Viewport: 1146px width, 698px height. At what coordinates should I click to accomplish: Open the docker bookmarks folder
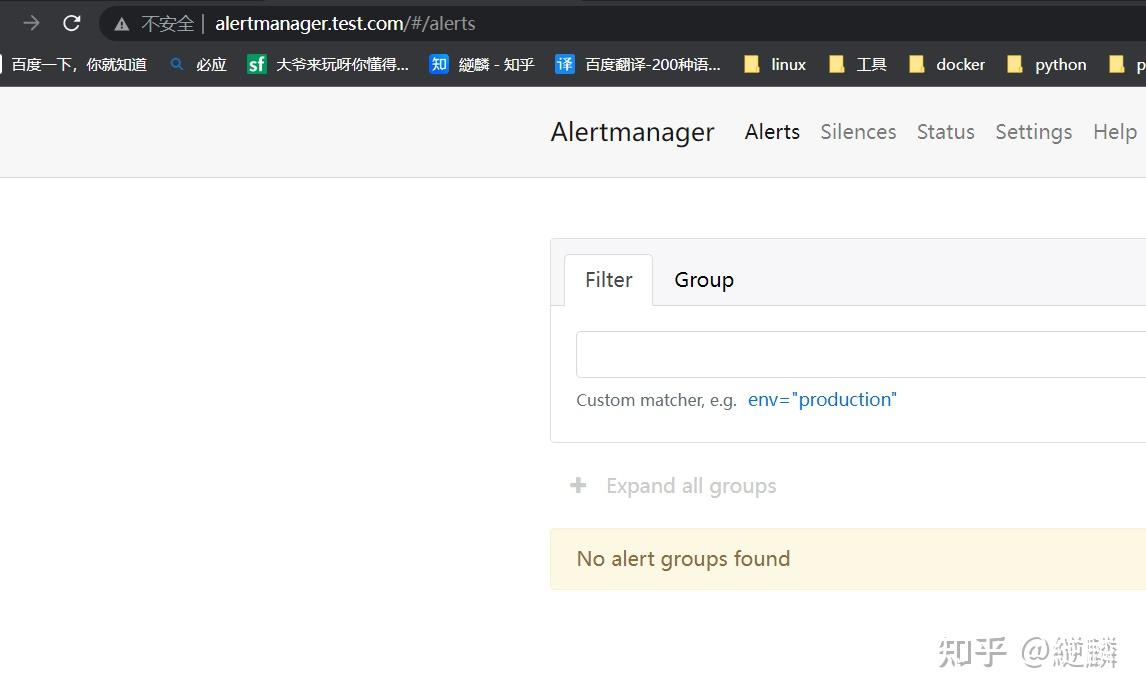pos(946,64)
